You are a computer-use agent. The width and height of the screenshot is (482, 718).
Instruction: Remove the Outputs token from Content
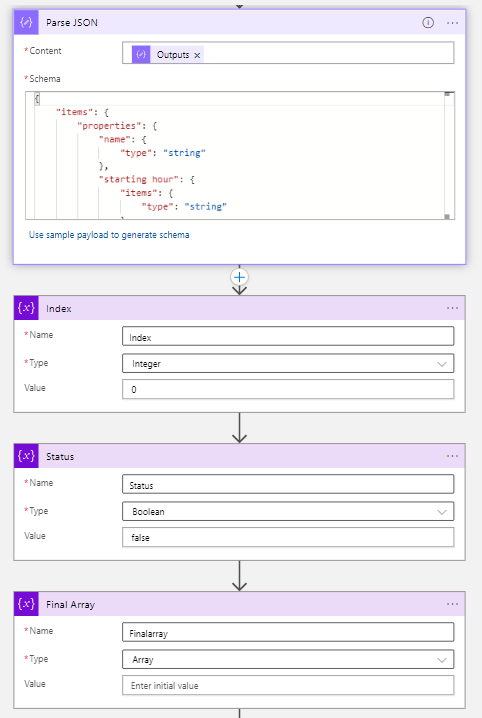pyautogui.click(x=197, y=55)
